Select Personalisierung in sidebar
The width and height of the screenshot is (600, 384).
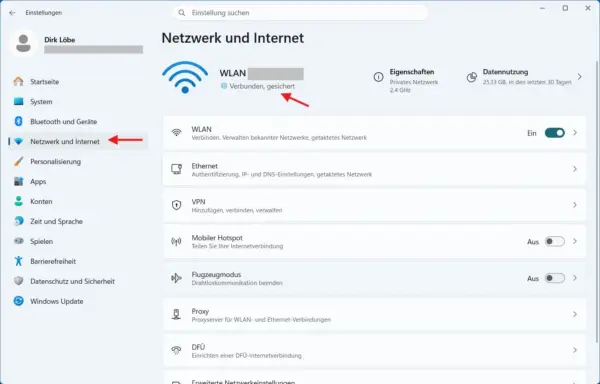78,161
